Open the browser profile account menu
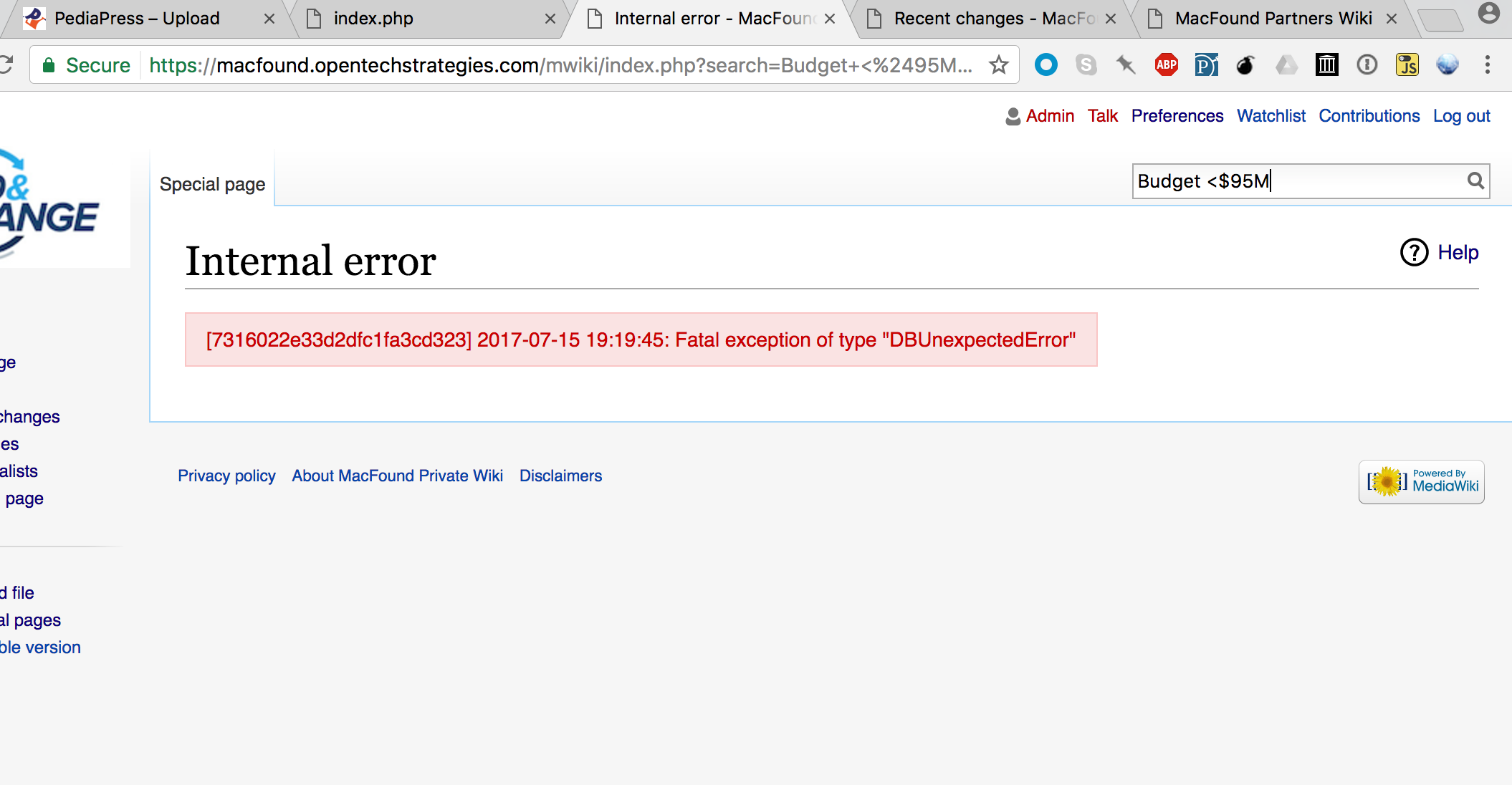The image size is (1512, 785). coord(1489,14)
